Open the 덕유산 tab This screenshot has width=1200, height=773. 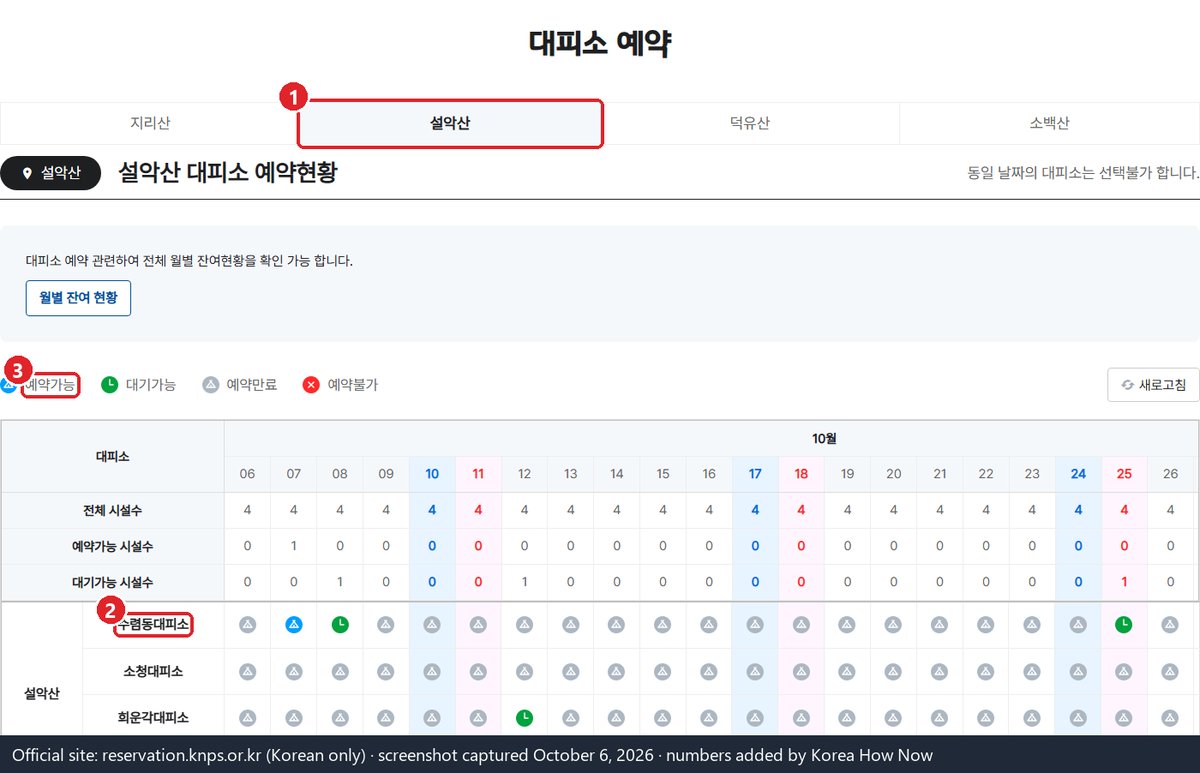point(750,123)
